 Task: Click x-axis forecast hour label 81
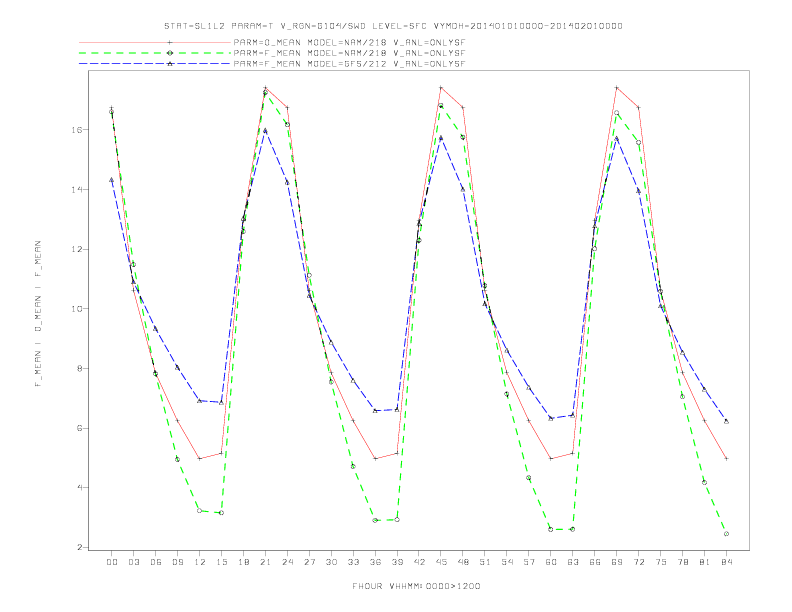point(705,562)
